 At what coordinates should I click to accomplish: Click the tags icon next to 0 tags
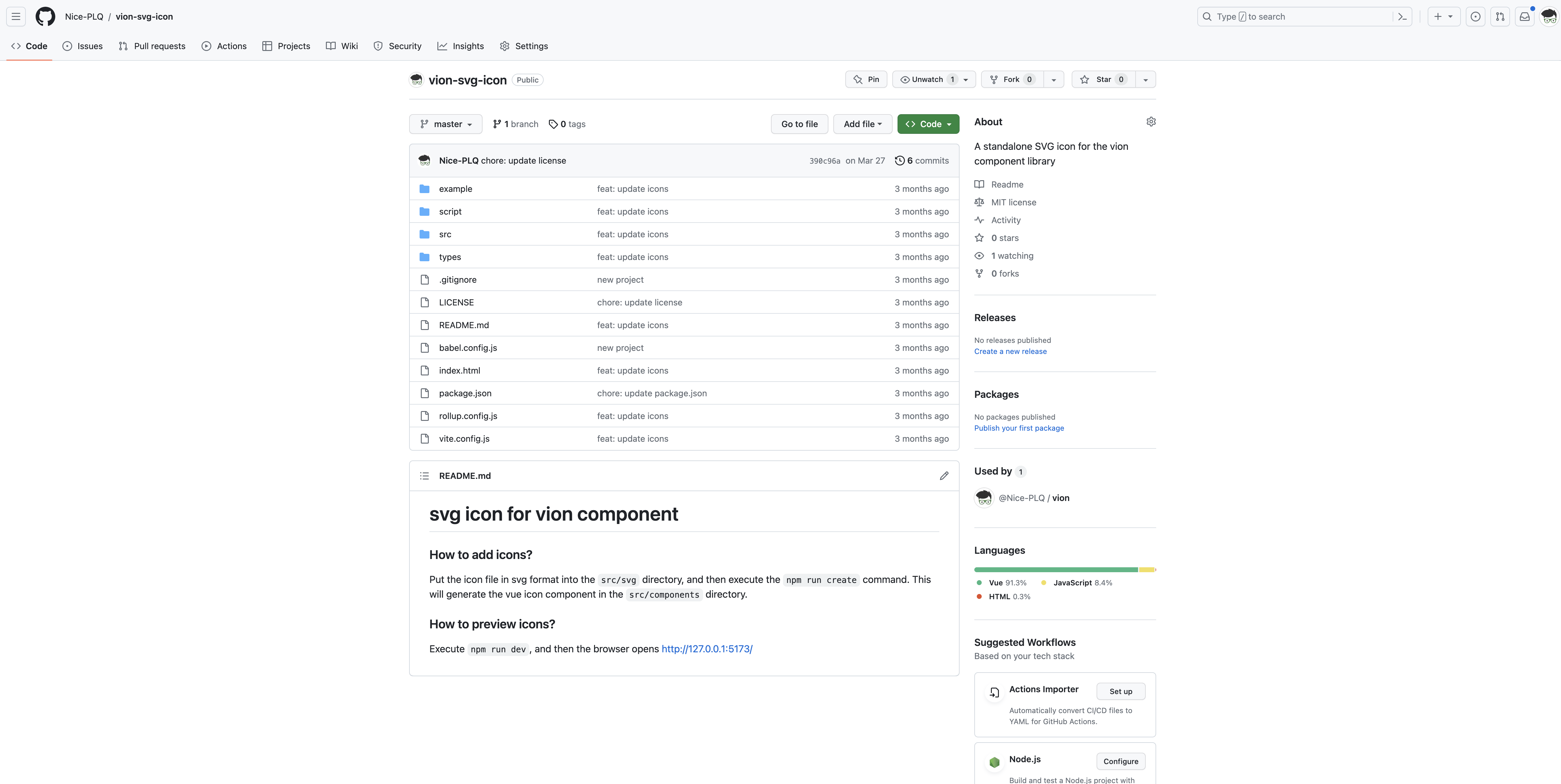[x=553, y=124]
